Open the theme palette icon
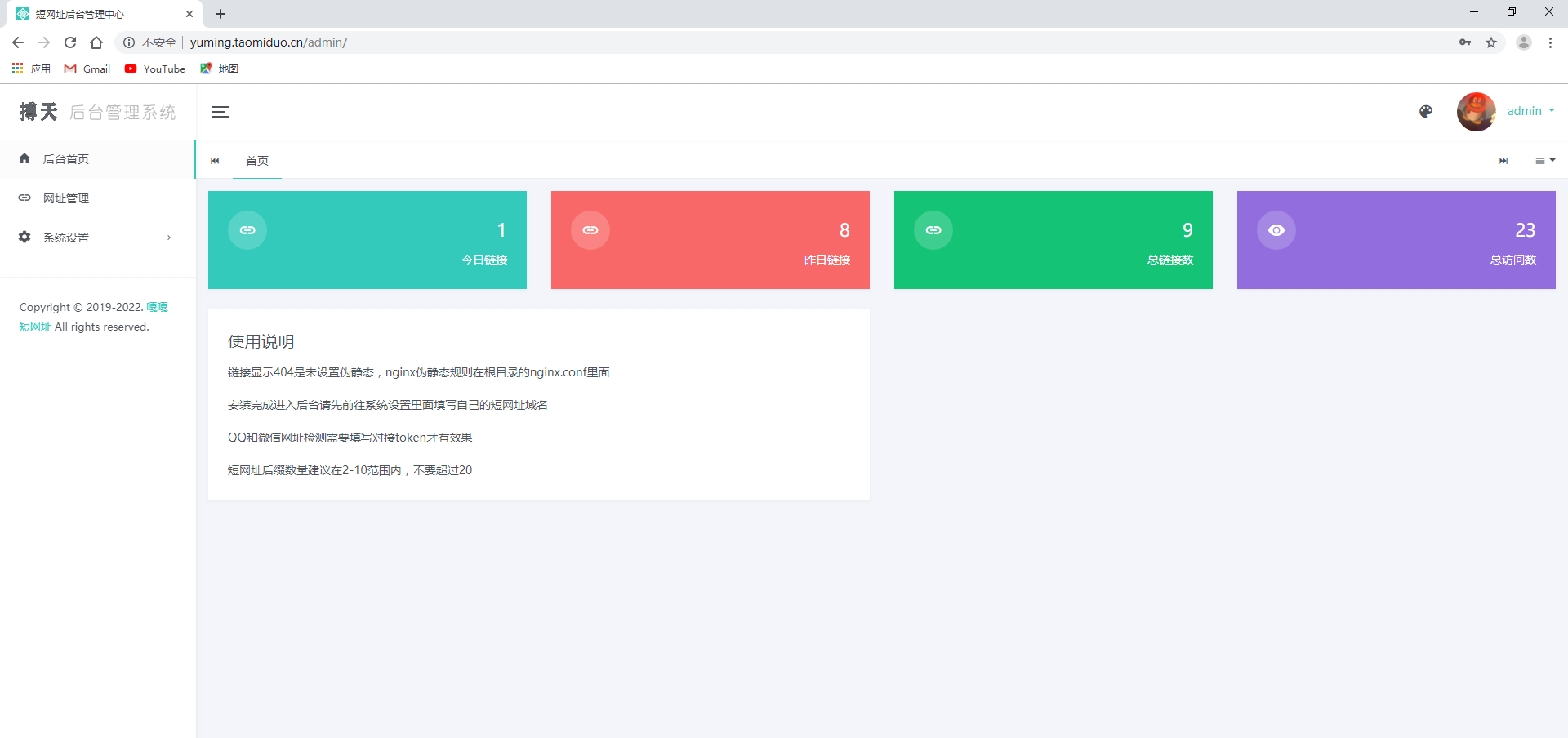 (1426, 112)
